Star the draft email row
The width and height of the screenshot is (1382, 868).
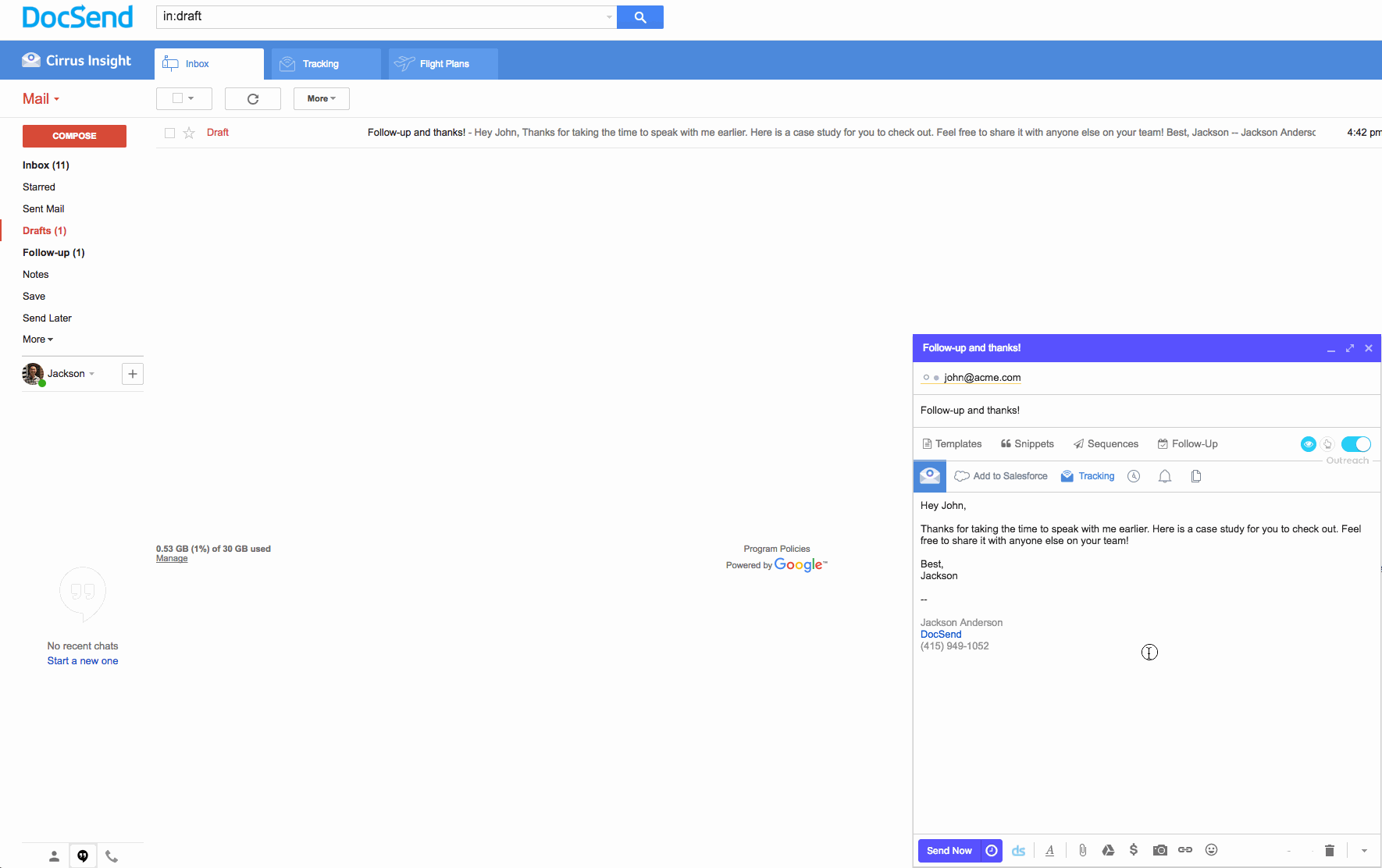(189, 133)
